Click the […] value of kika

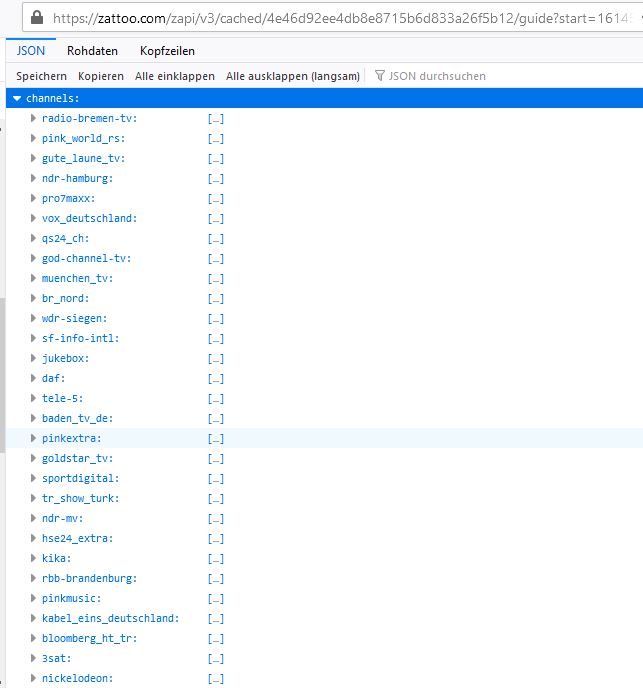pyautogui.click(x=216, y=559)
